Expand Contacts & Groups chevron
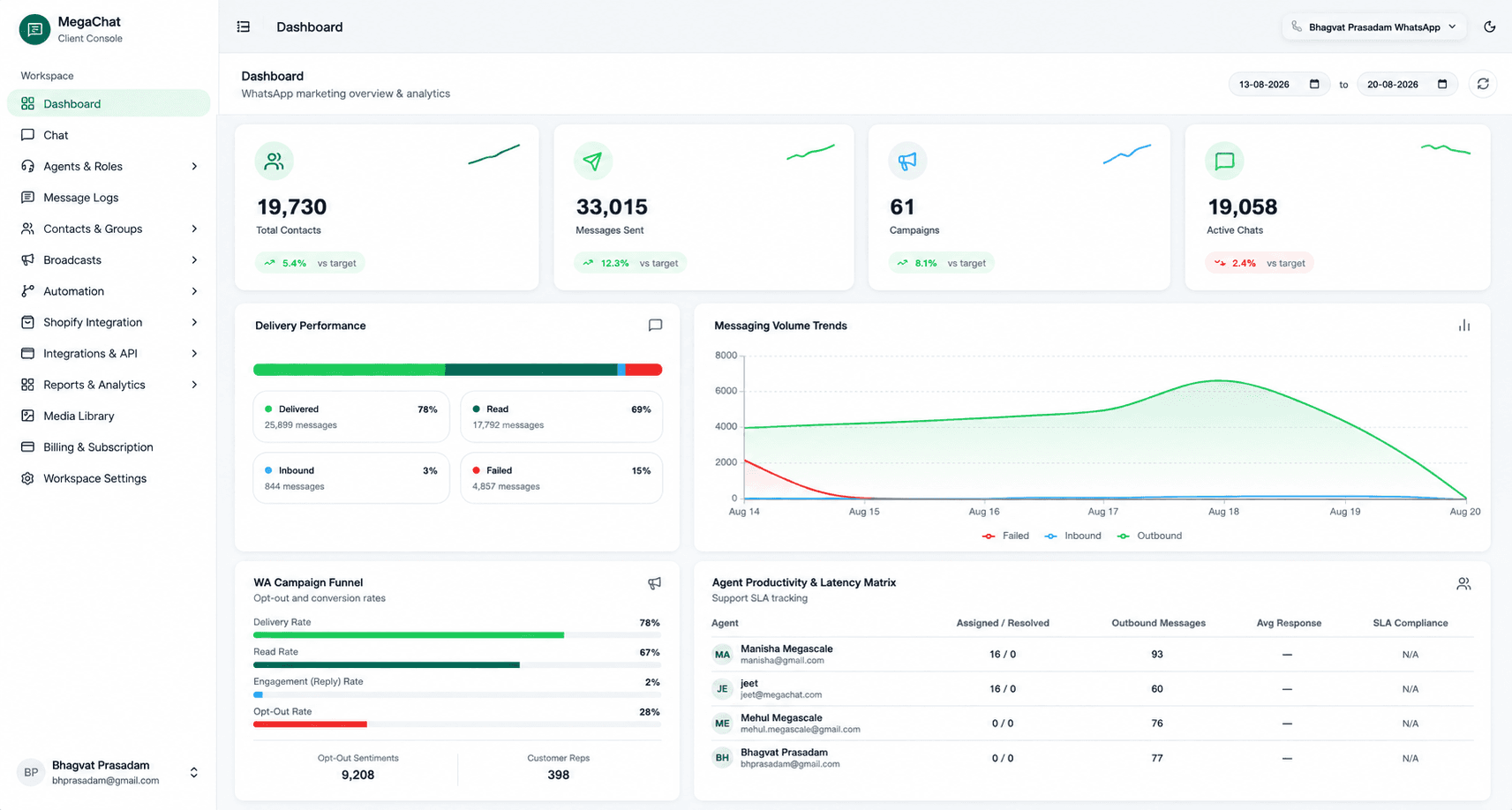1512x810 pixels. (194, 229)
